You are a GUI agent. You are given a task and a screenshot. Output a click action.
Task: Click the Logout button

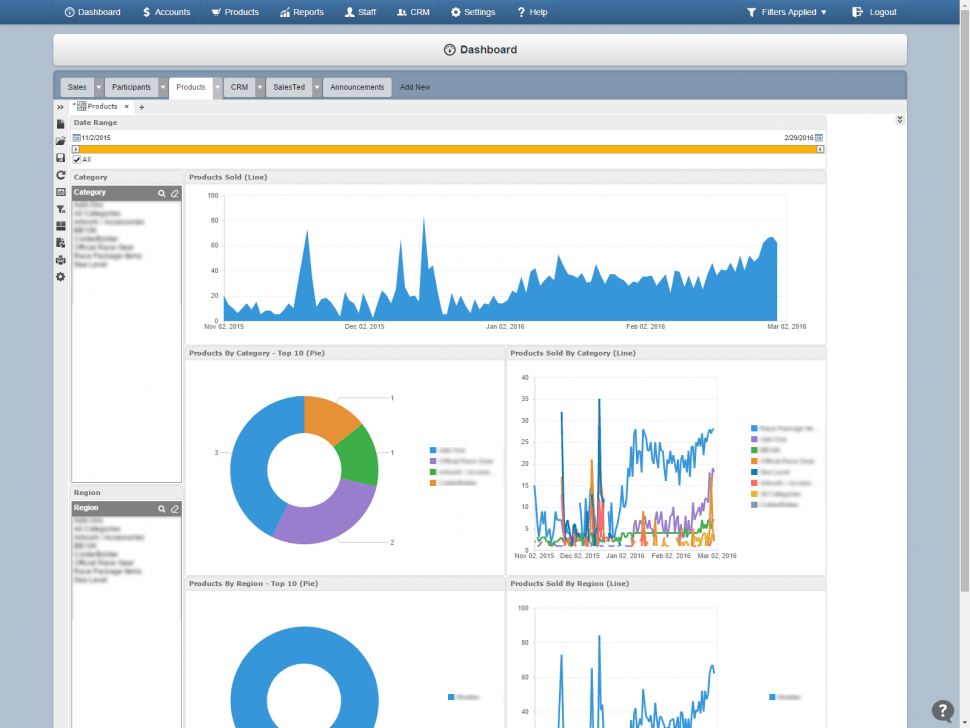(874, 12)
